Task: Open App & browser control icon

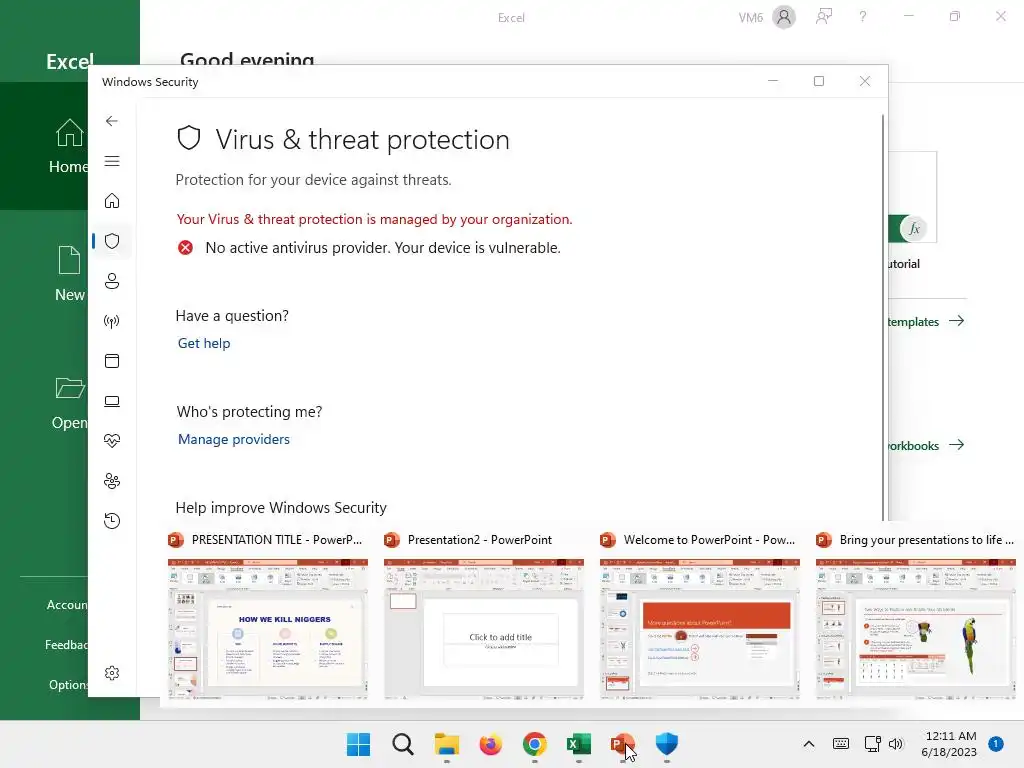Action: [112, 361]
